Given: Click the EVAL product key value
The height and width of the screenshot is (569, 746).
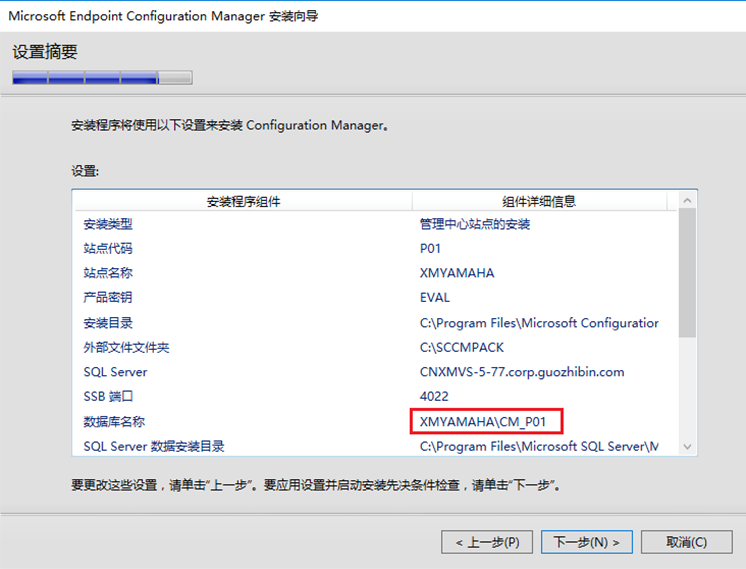Looking at the screenshot, I should (434, 297).
